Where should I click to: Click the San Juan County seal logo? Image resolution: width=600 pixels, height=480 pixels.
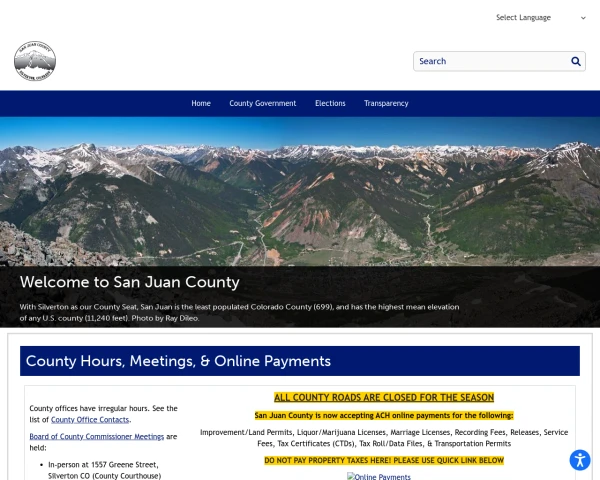click(x=35, y=61)
